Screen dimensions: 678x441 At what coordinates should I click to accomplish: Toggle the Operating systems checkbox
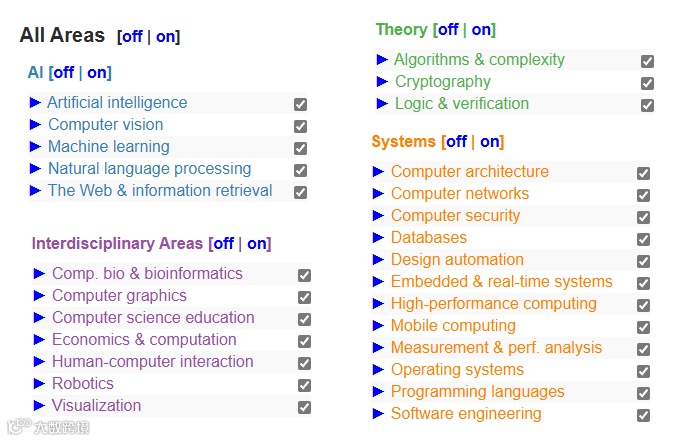pos(643,371)
